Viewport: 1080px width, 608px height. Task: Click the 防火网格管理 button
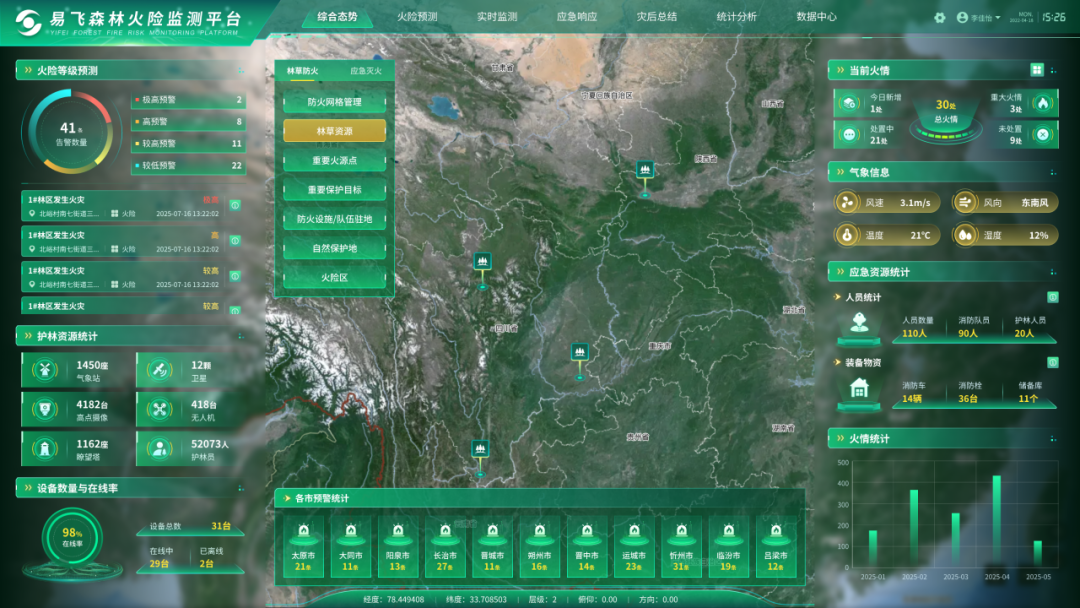click(334, 102)
